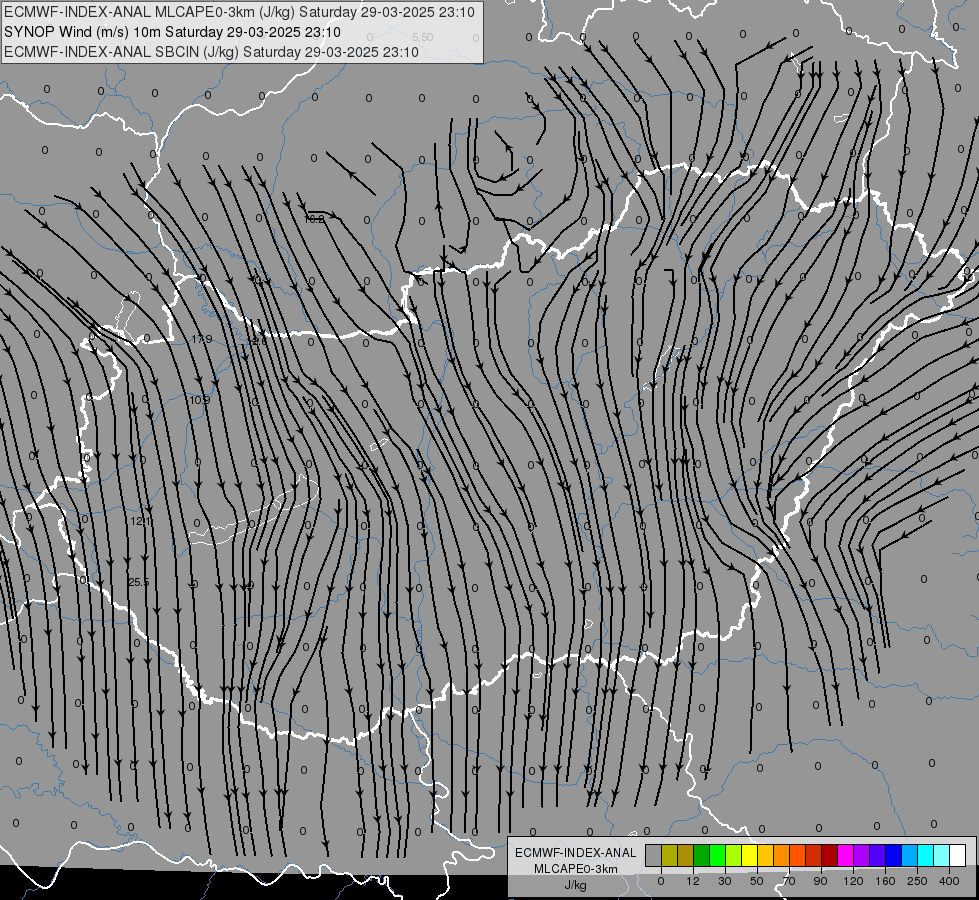
Task: Click the J/kg unit label in legend
Action: pyautogui.click(x=575, y=885)
